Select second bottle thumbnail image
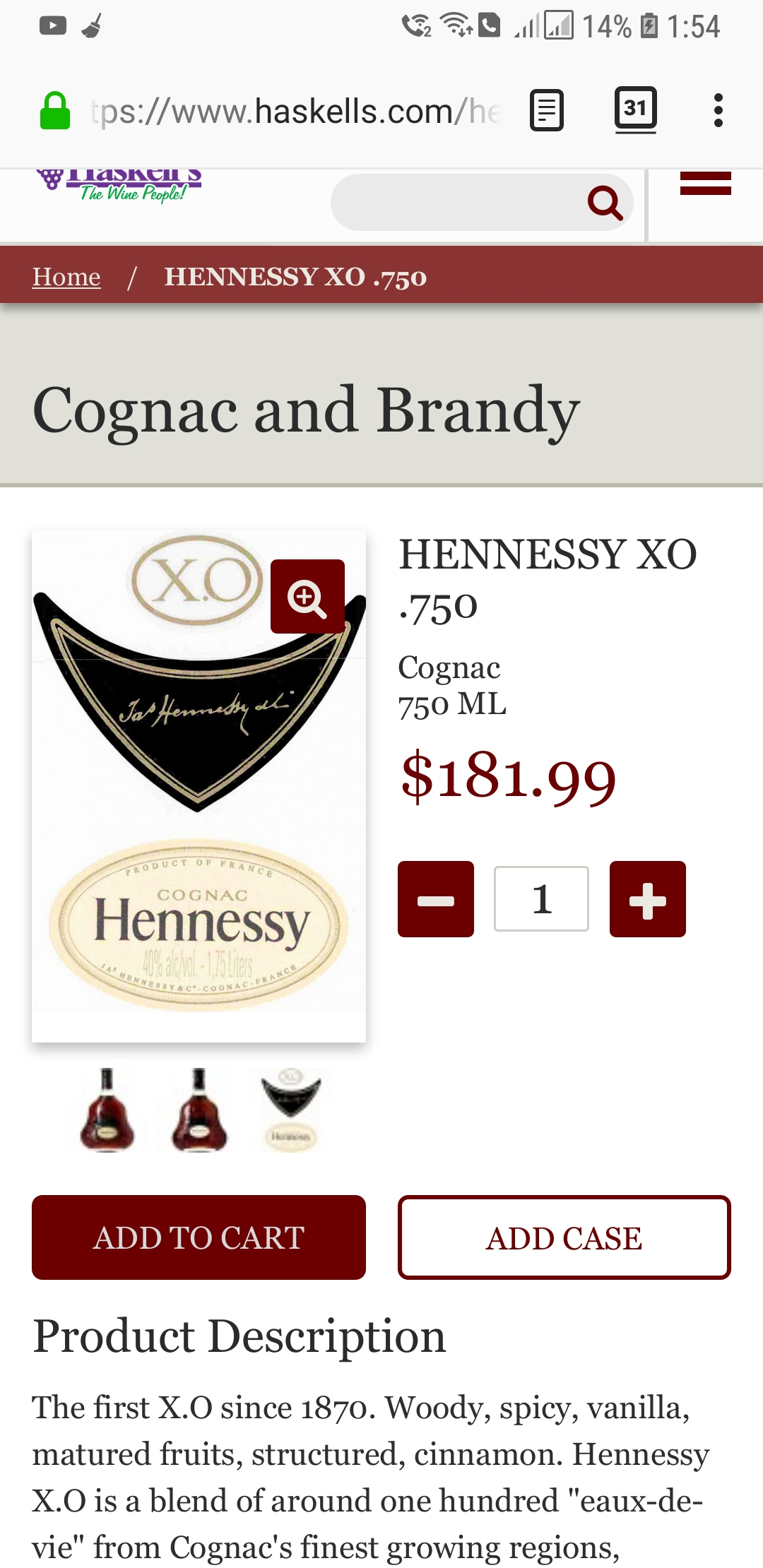The height and width of the screenshot is (1568, 763). [199, 1110]
